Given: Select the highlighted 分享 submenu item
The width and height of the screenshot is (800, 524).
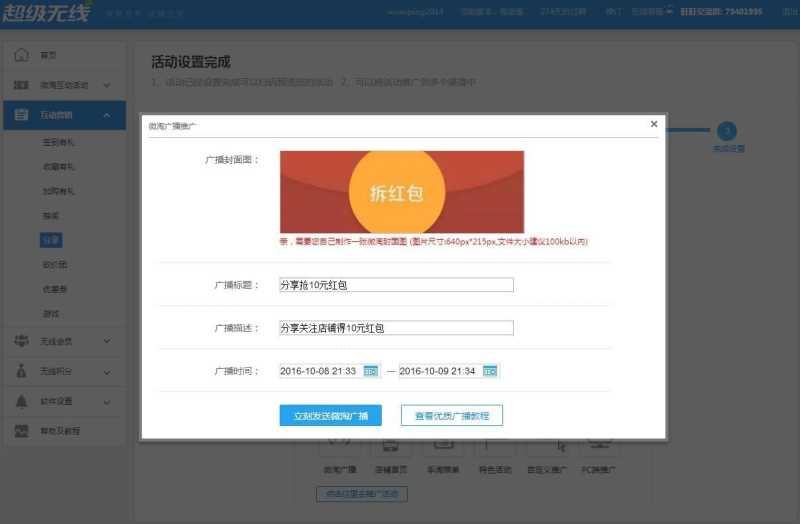Looking at the screenshot, I should tap(51, 240).
